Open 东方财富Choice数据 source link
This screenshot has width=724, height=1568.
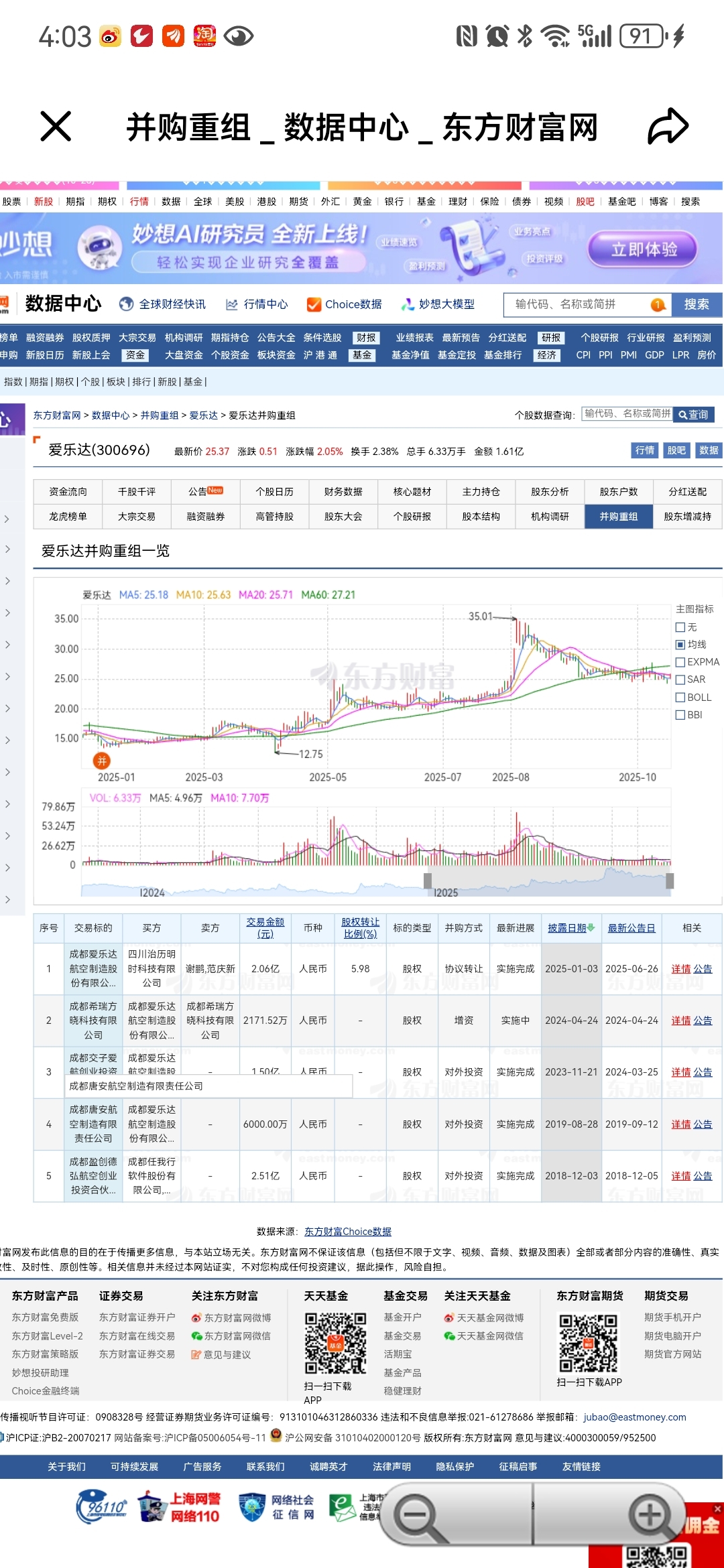pyautogui.click(x=348, y=1232)
